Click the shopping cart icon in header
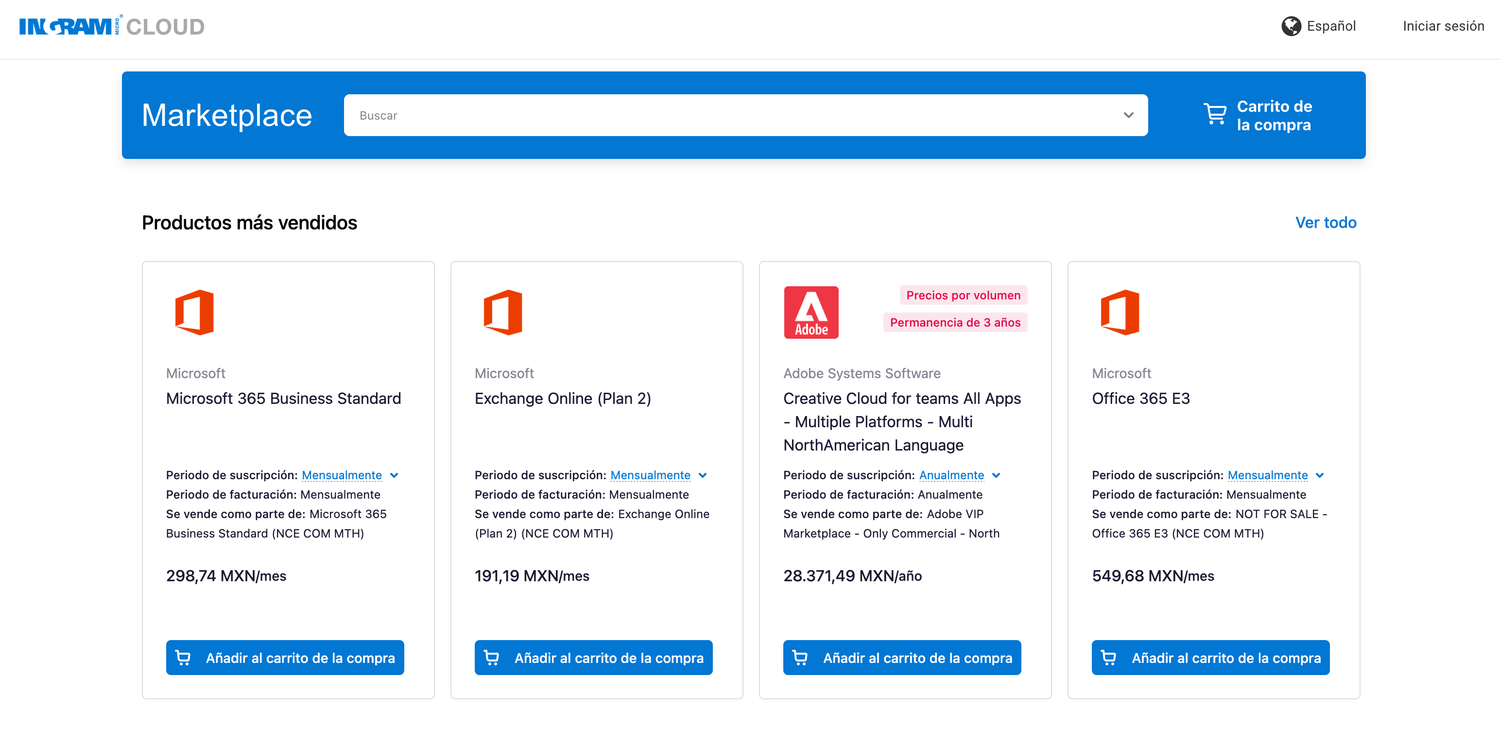The image size is (1500, 747). (1215, 115)
